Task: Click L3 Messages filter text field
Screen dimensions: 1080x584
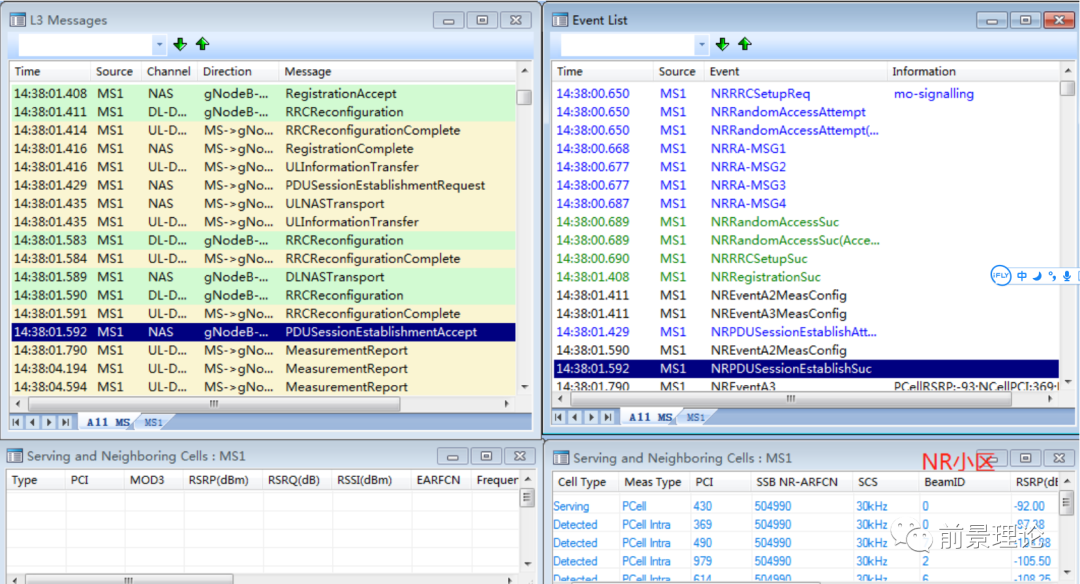Action: pyautogui.click(x=85, y=45)
